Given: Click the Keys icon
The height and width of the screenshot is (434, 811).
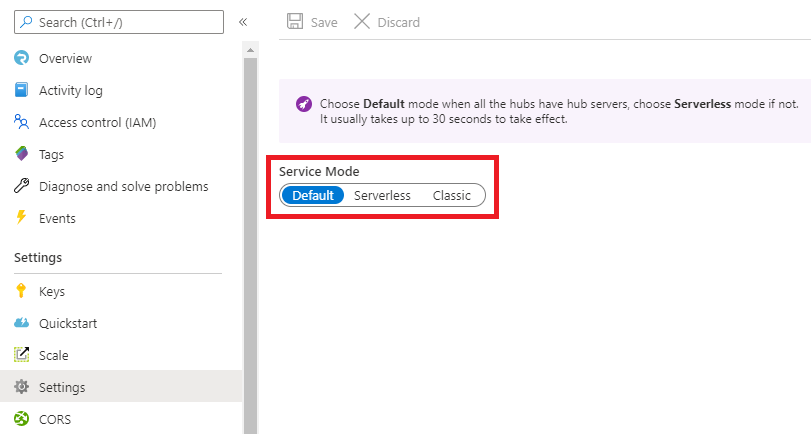Looking at the screenshot, I should (22, 292).
